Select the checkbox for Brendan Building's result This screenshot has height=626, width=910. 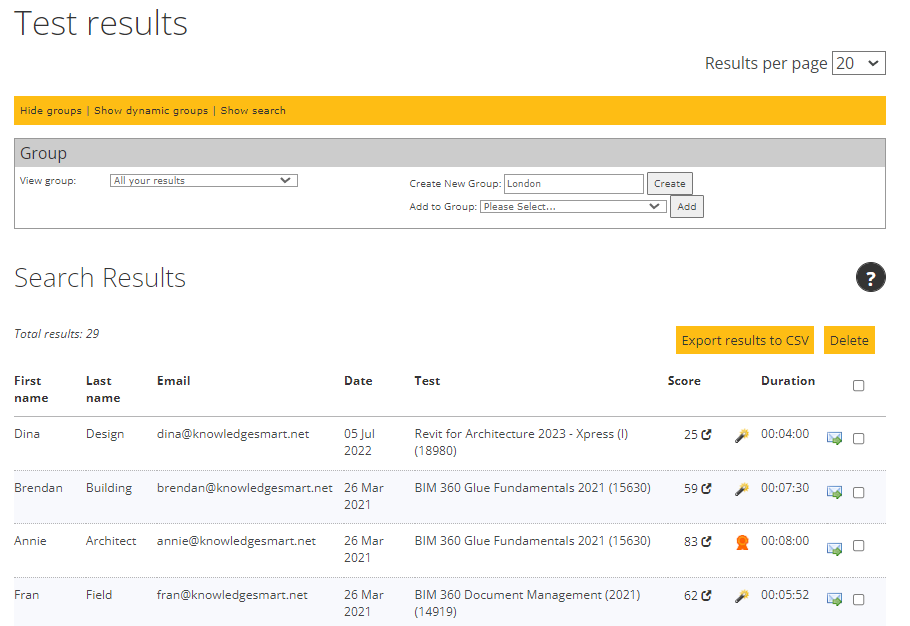858,493
